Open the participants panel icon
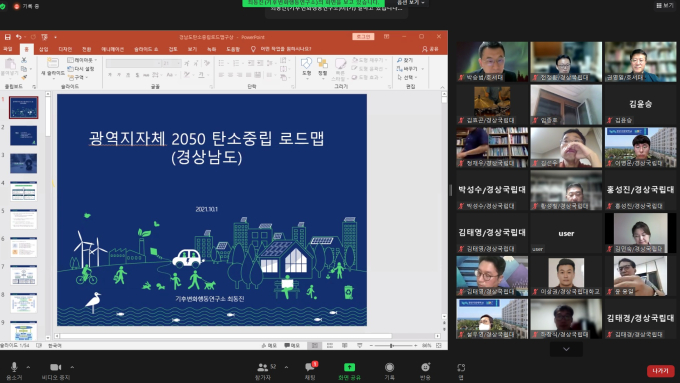 click(262, 367)
